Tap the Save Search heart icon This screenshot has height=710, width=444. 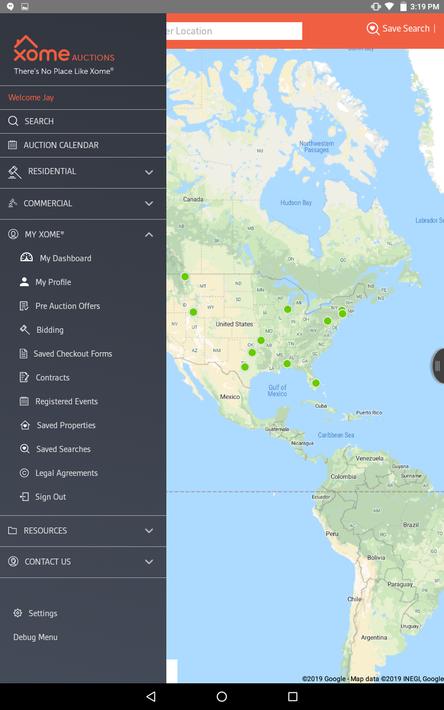[372, 29]
